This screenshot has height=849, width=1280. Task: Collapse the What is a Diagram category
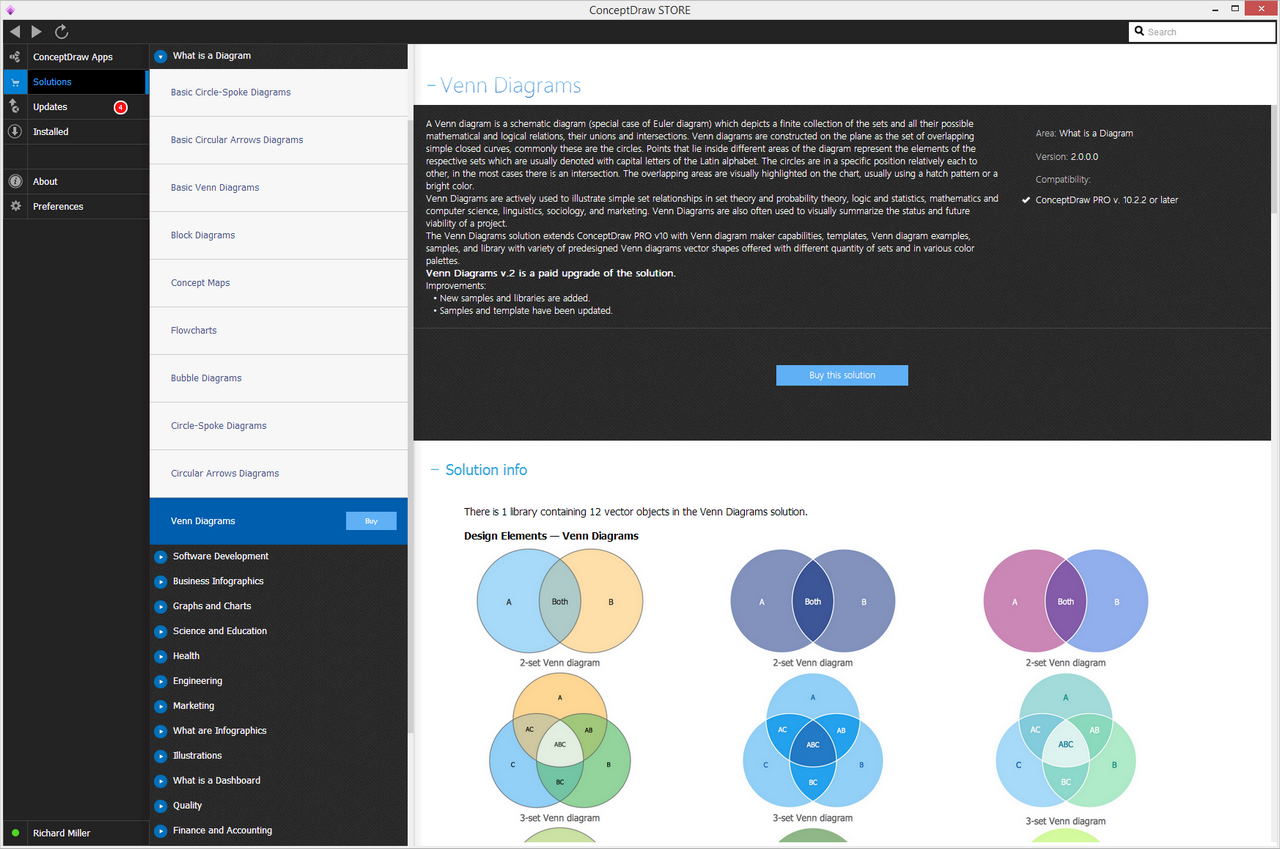[160, 57]
